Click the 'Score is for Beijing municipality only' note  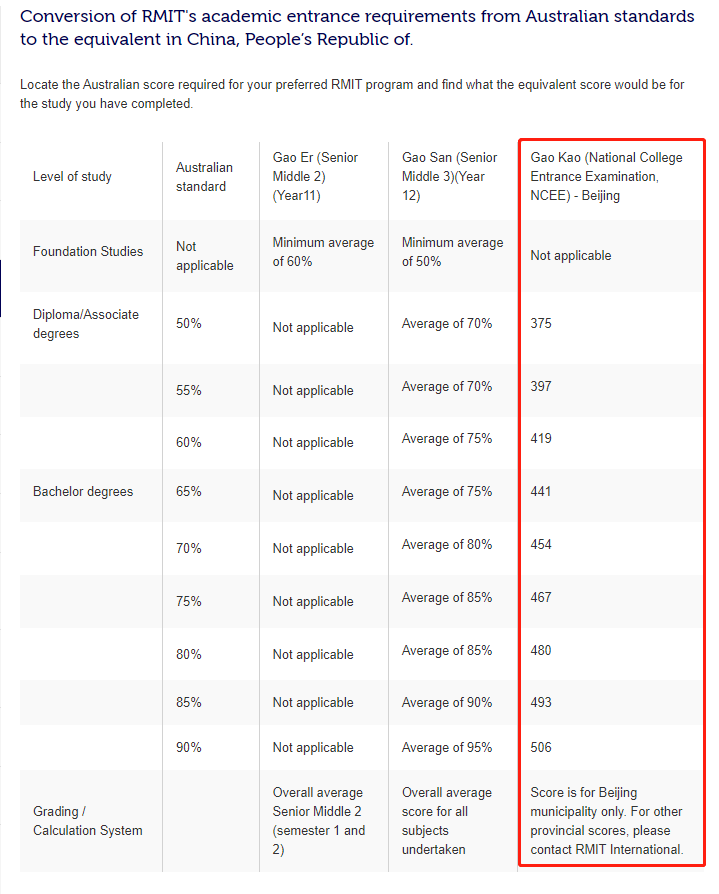pos(607,821)
